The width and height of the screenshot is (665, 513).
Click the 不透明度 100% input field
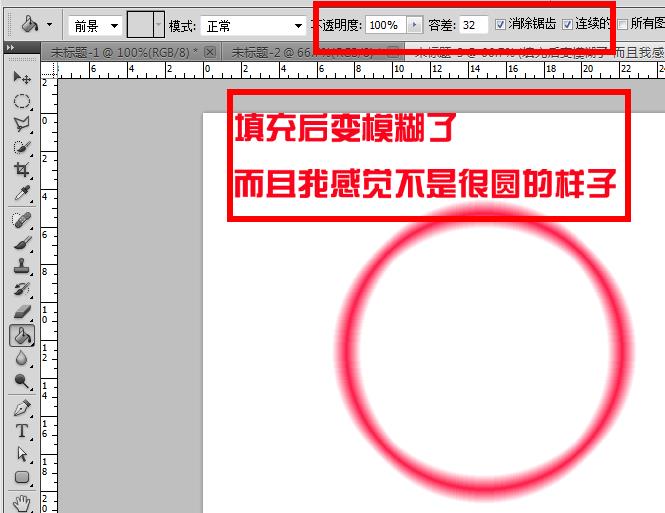(386, 25)
